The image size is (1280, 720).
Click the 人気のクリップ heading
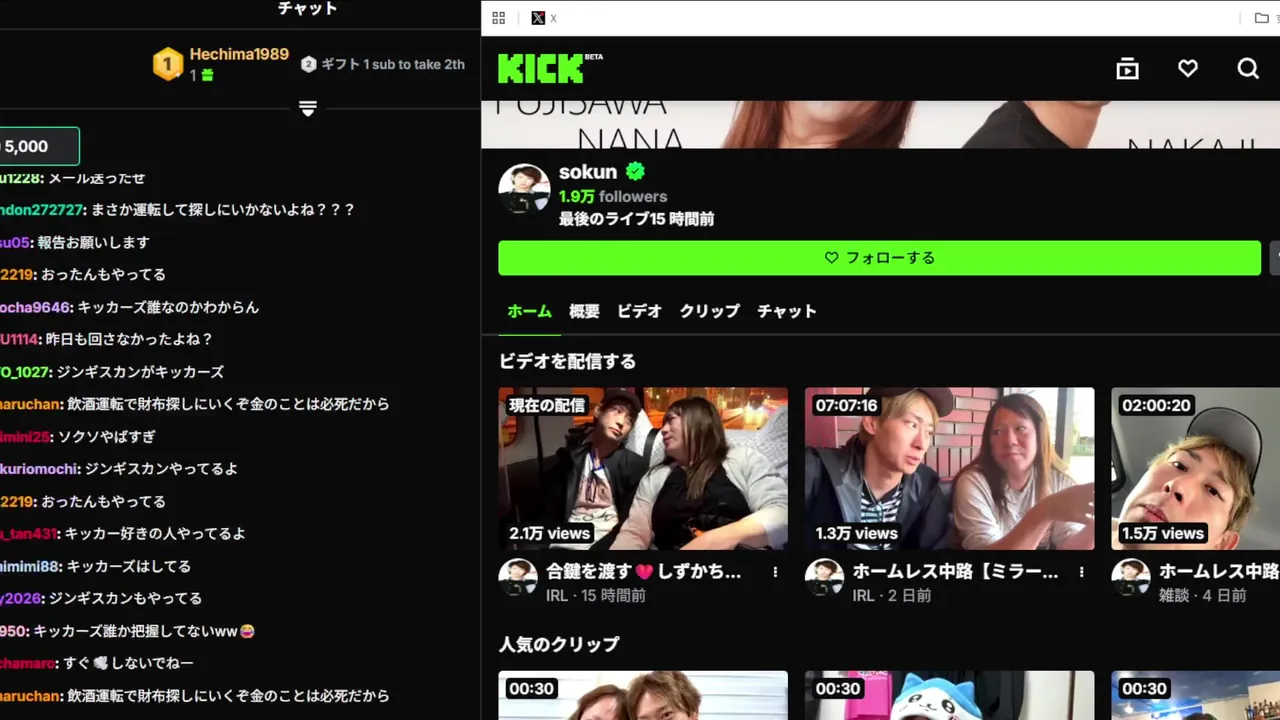(x=559, y=644)
